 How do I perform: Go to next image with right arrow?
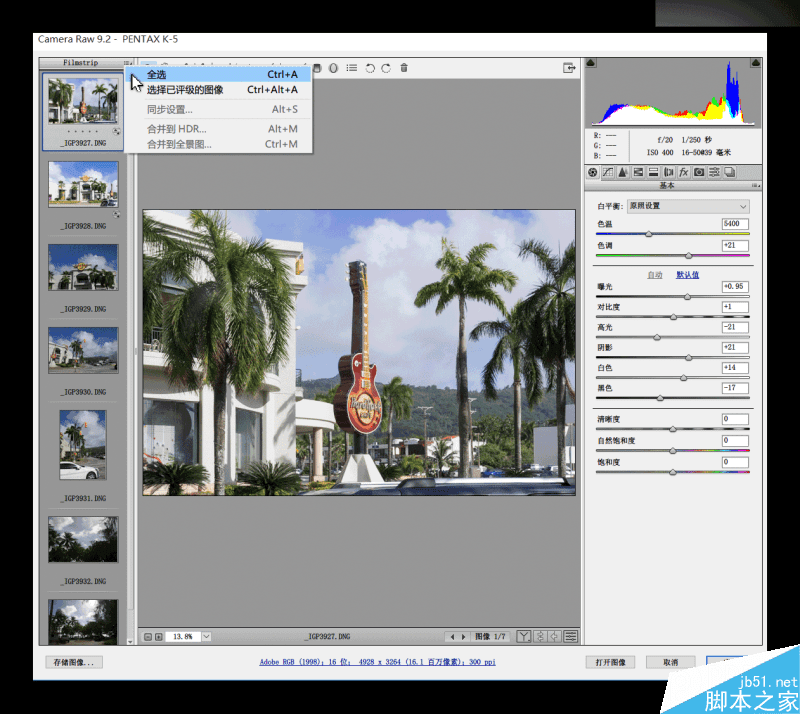click(x=463, y=637)
